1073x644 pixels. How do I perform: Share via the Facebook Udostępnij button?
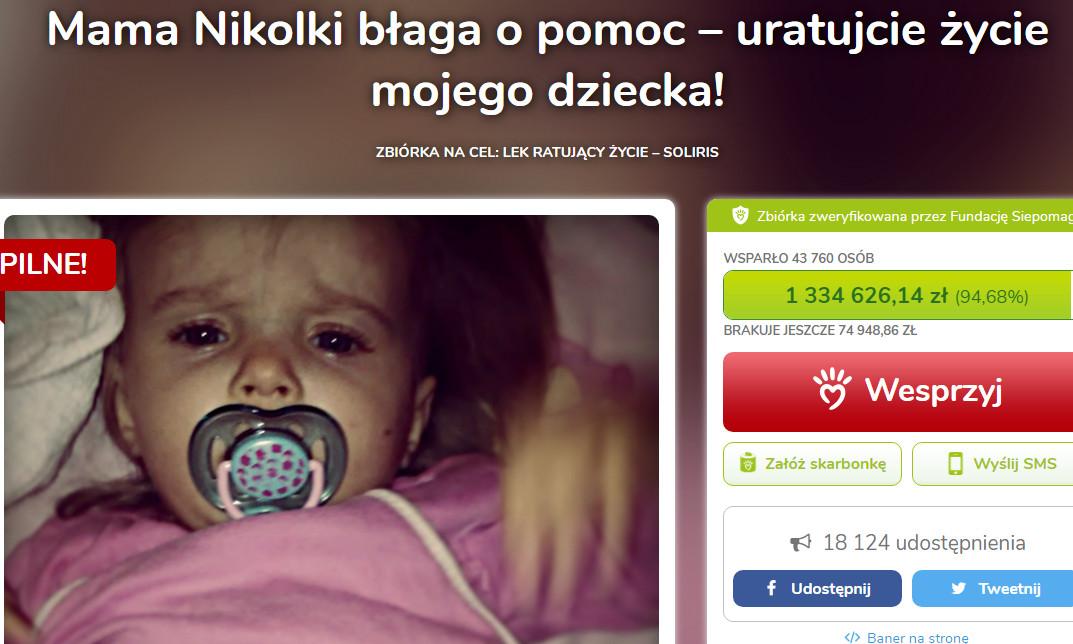817,589
